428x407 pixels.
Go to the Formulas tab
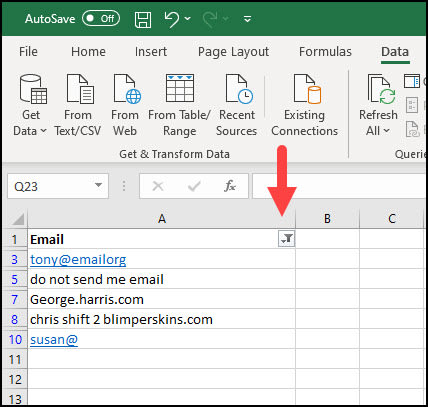pyautogui.click(x=325, y=52)
